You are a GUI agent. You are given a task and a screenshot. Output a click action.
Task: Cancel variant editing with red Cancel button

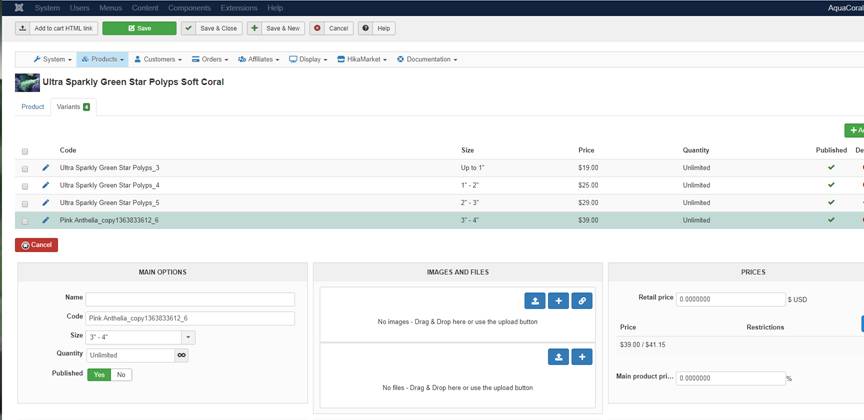(x=36, y=245)
